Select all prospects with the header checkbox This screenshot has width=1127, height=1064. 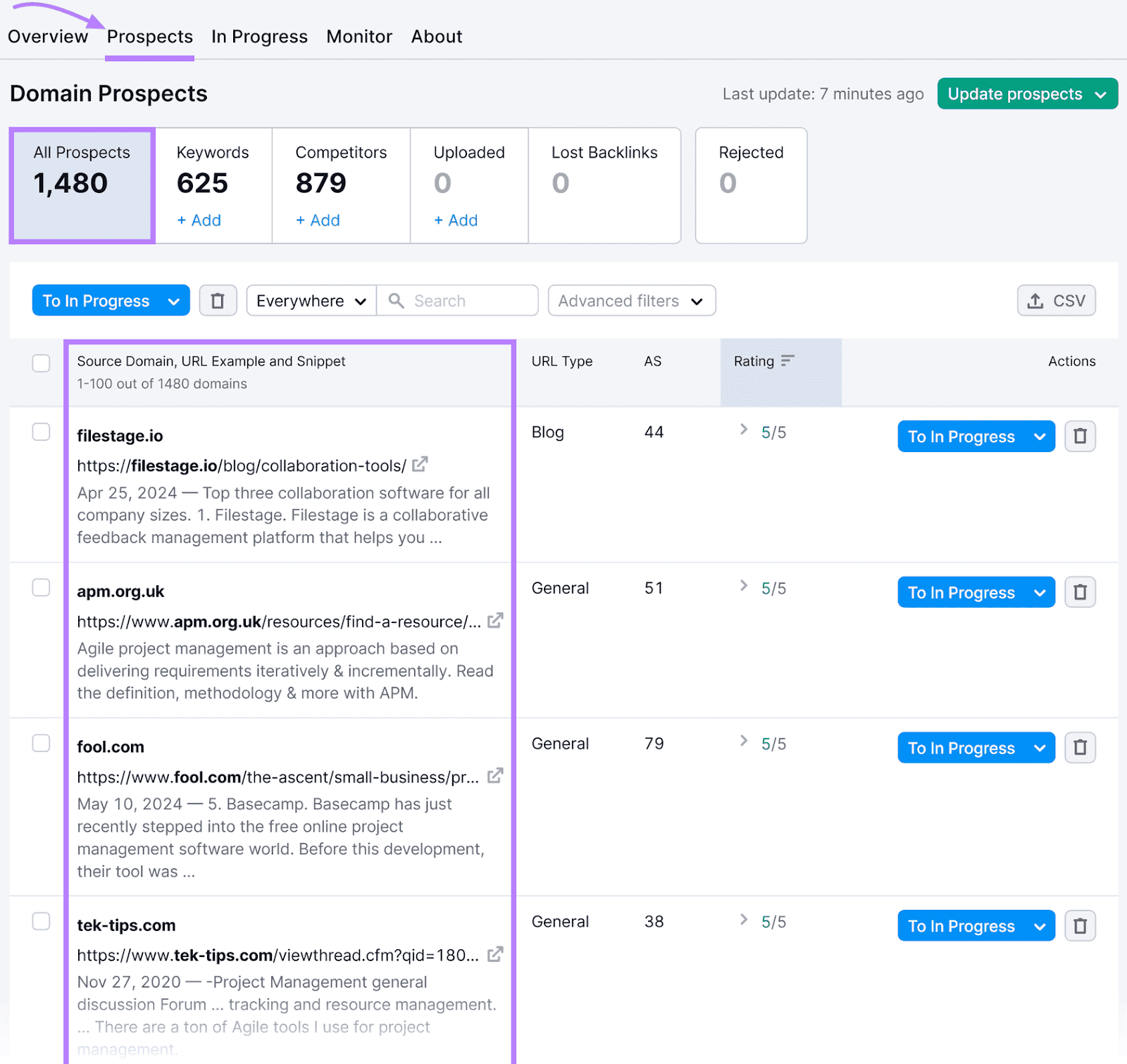click(x=41, y=363)
